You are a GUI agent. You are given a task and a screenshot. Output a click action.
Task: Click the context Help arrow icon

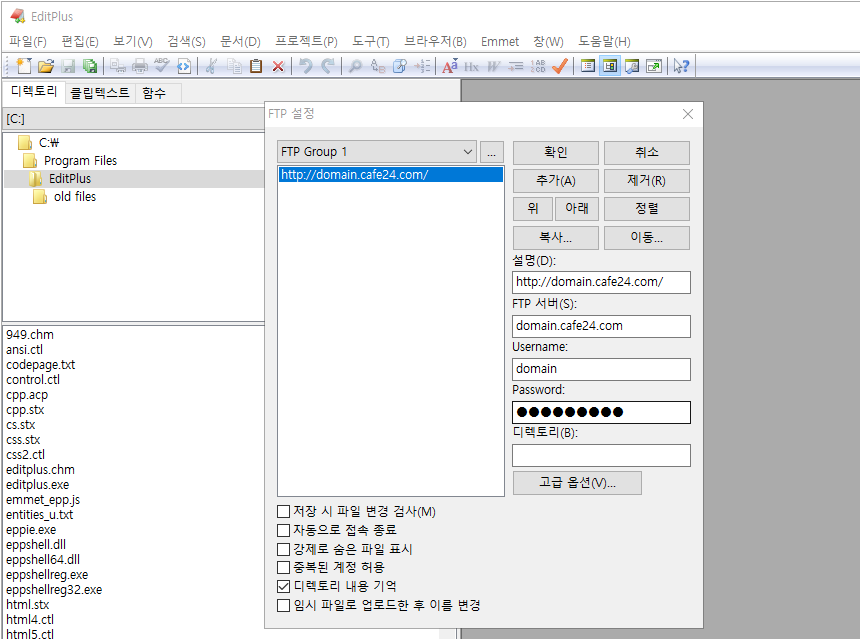[681, 66]
